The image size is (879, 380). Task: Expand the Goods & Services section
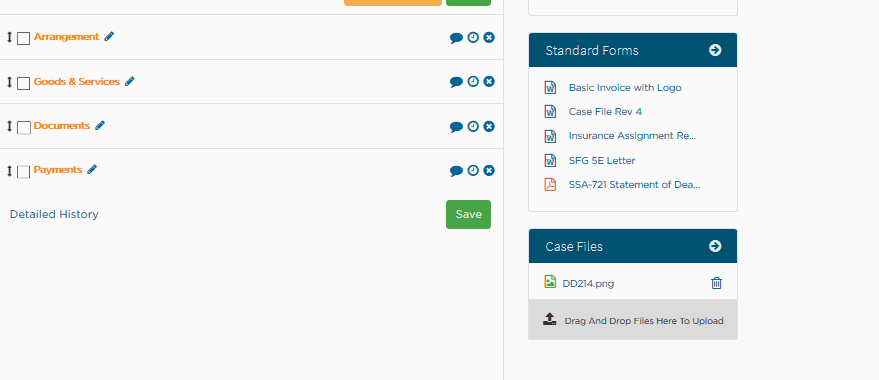click(77, 81)
